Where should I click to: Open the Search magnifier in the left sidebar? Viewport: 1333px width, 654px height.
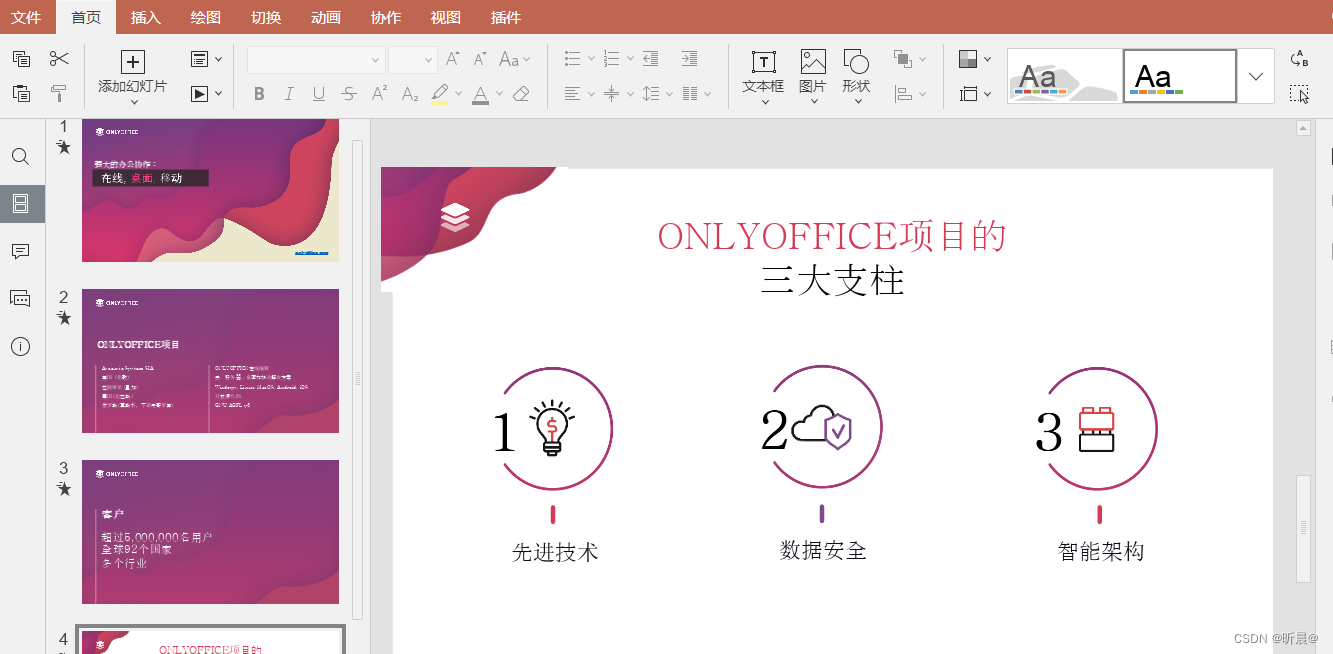tap(20, 157)
